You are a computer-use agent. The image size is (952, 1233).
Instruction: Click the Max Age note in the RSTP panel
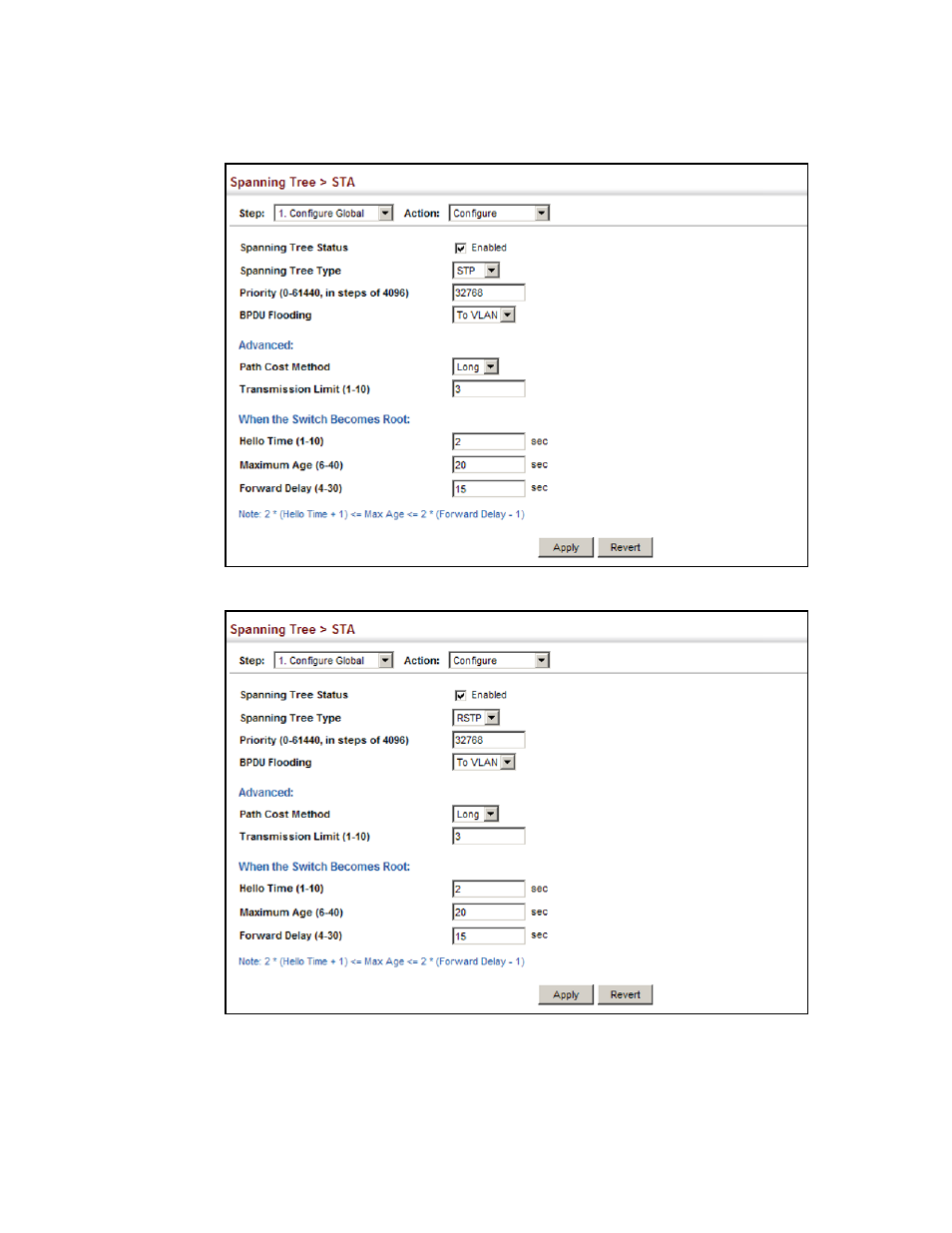381,961
